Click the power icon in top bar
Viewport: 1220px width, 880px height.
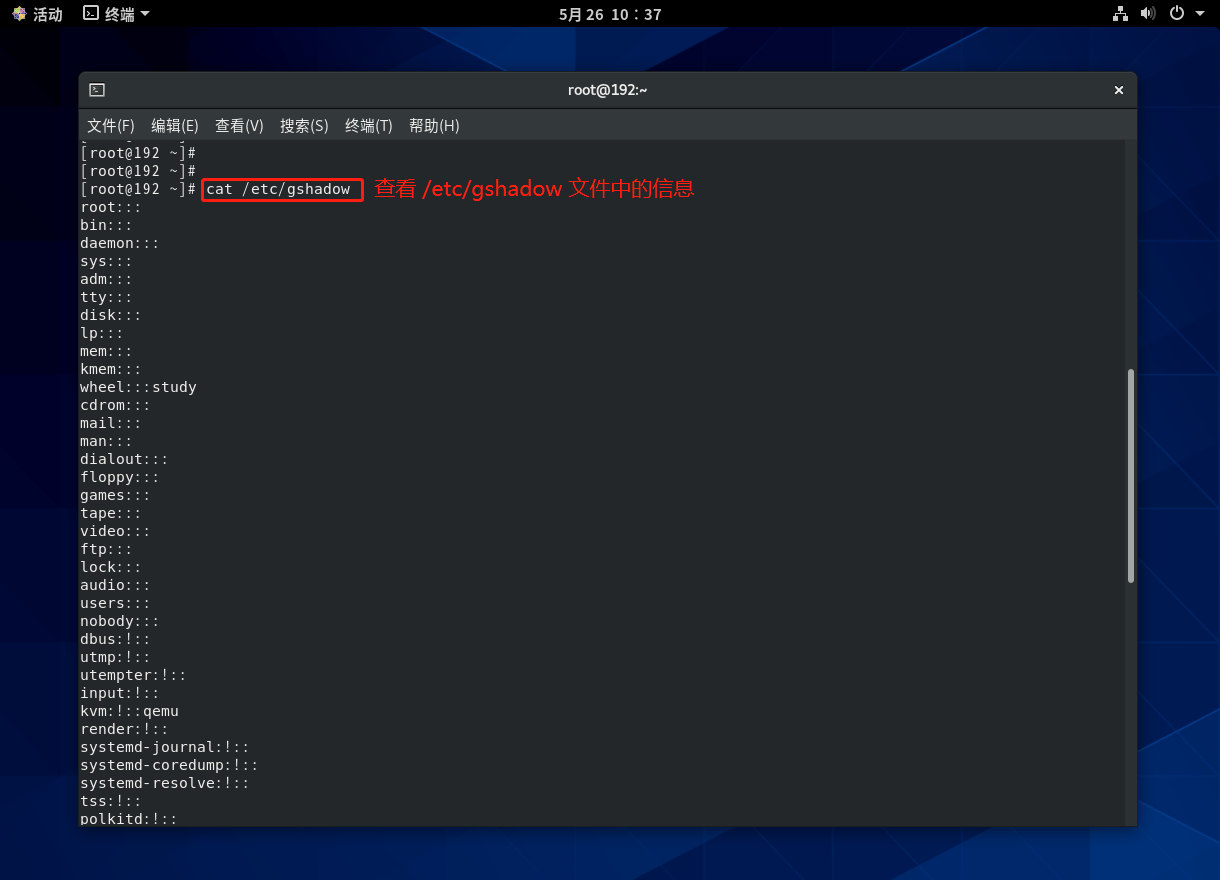[x=1177, y=14]
